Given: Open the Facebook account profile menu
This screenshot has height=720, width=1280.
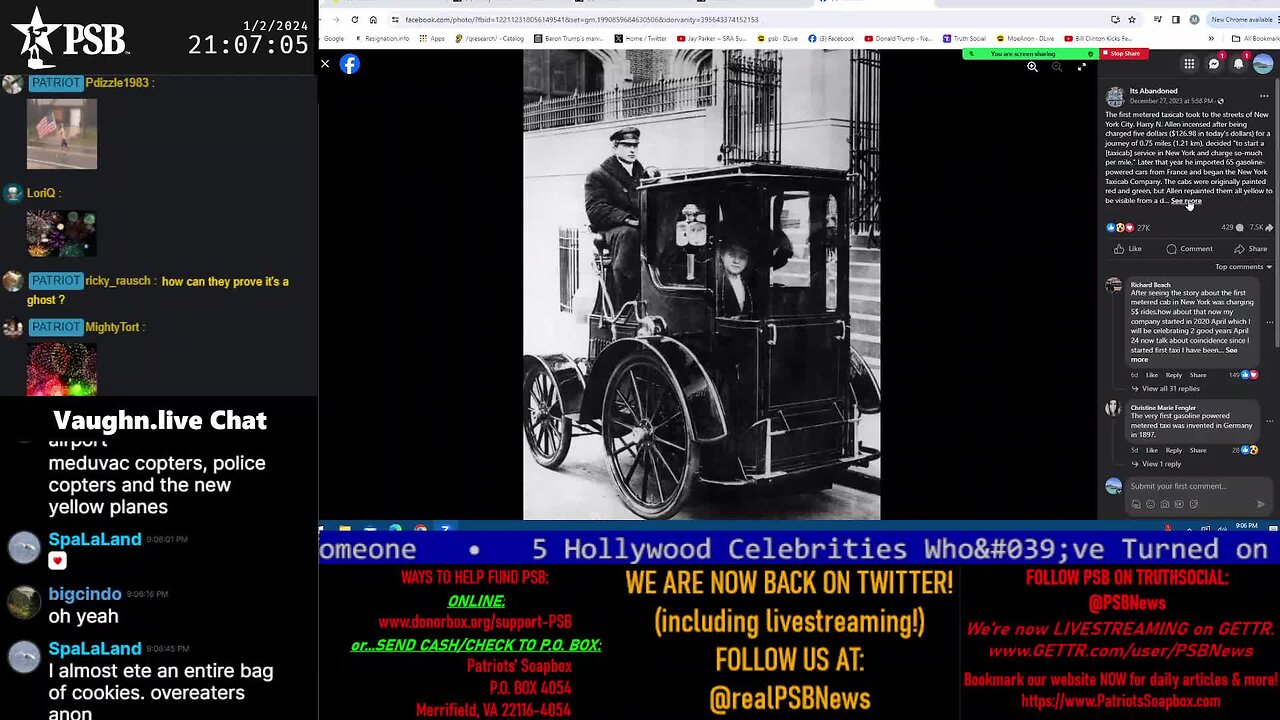Looking at the screenshot, I should (1263, 64).
